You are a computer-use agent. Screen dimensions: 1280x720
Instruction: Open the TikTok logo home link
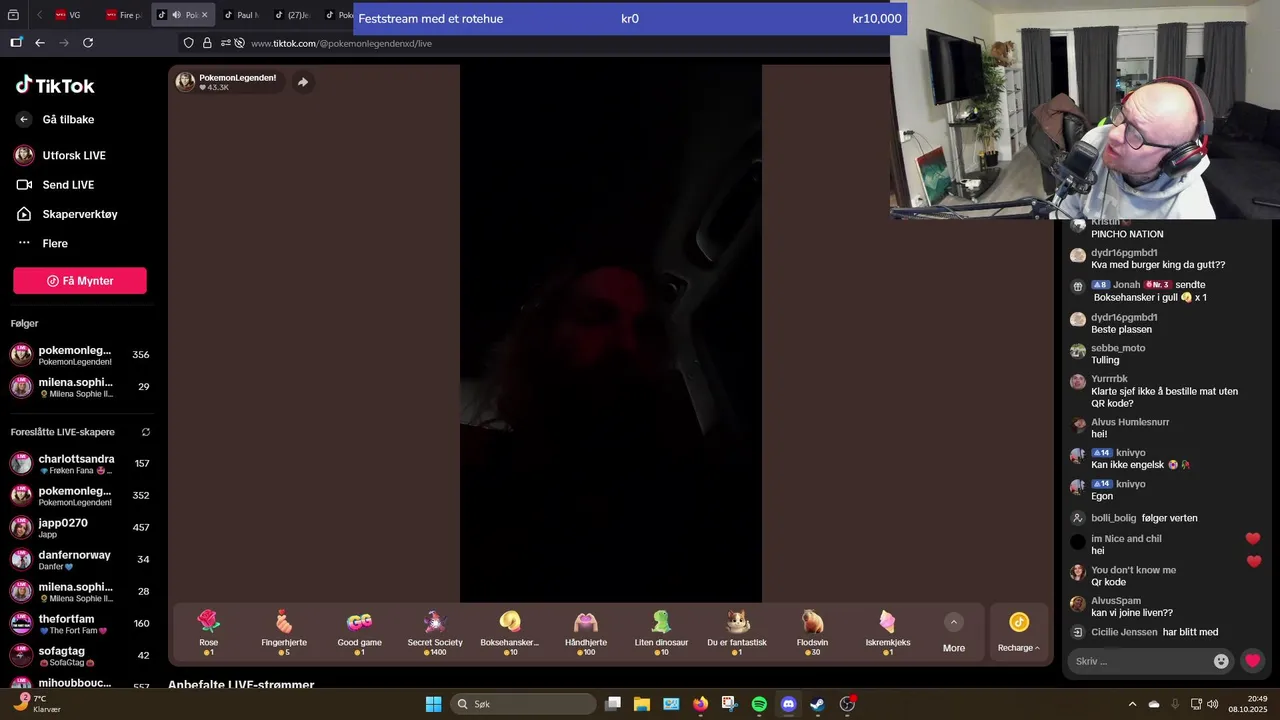(55, 86)
